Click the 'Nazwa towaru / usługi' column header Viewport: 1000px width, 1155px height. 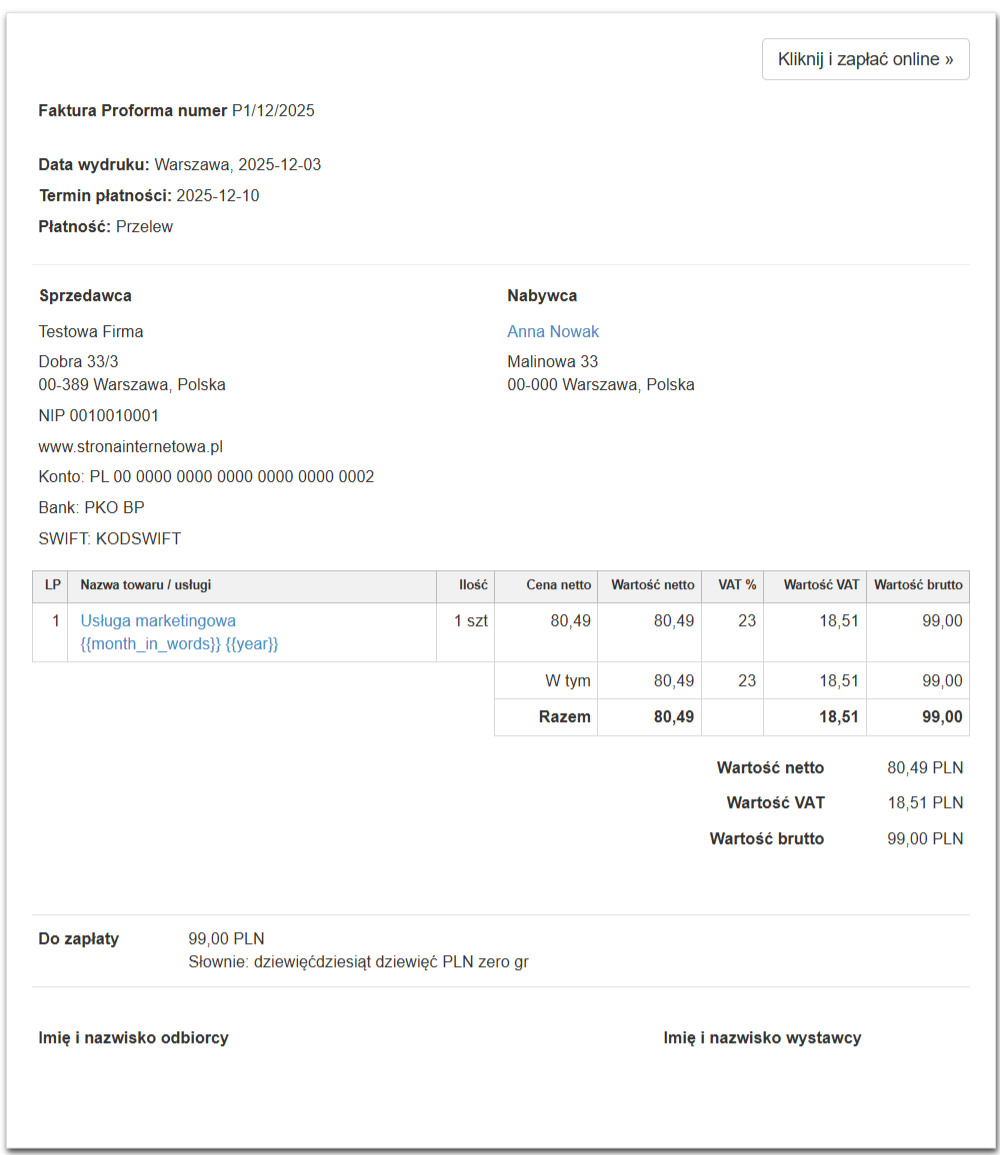[x=146, y=585]
